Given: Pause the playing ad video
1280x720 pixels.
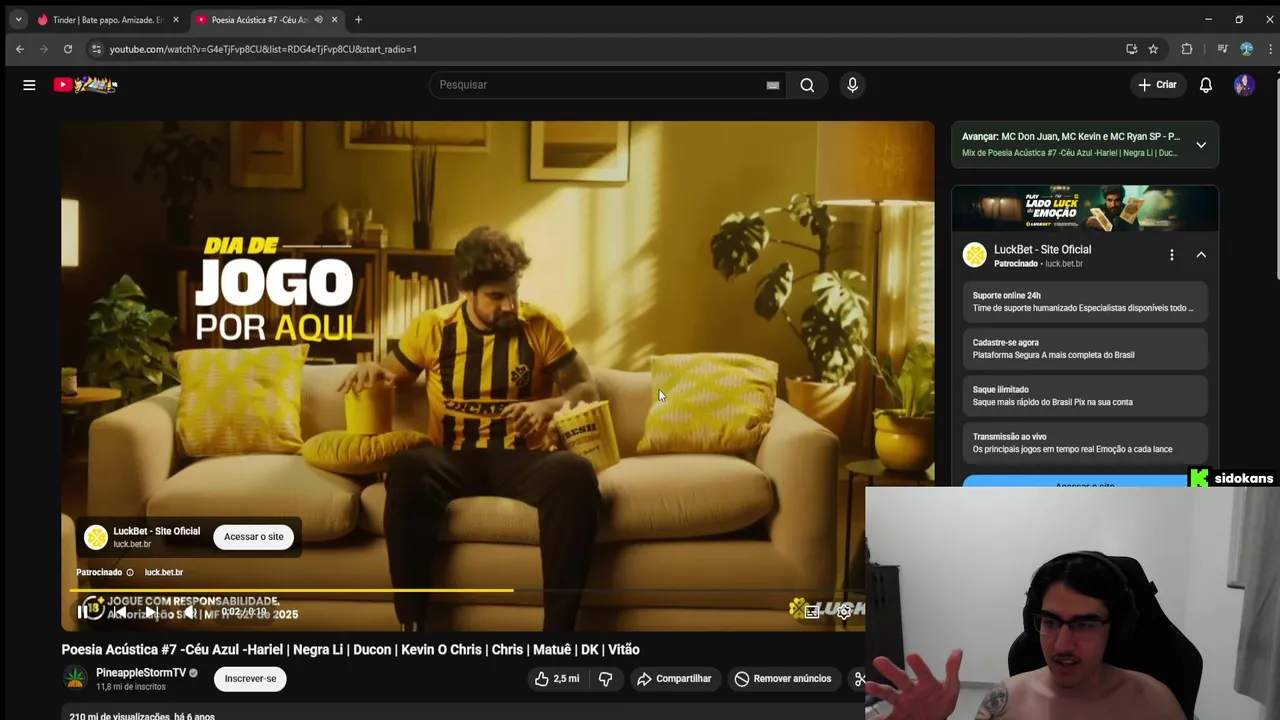Looking at the screenshot, I should point(84,612).
